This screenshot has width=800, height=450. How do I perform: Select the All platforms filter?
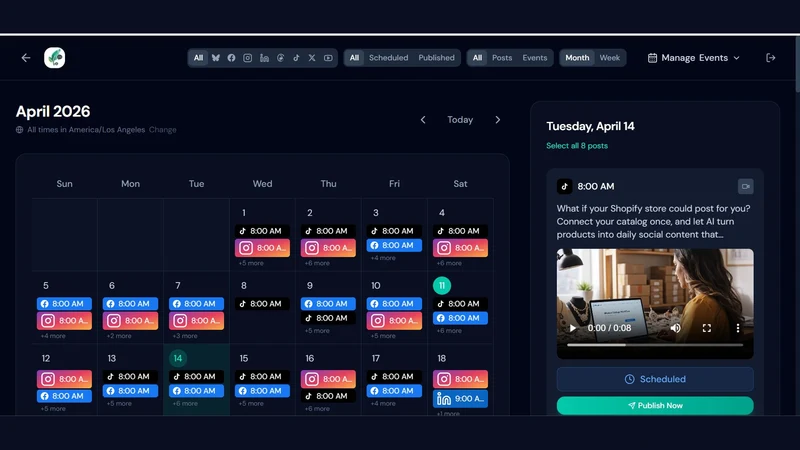198,58
